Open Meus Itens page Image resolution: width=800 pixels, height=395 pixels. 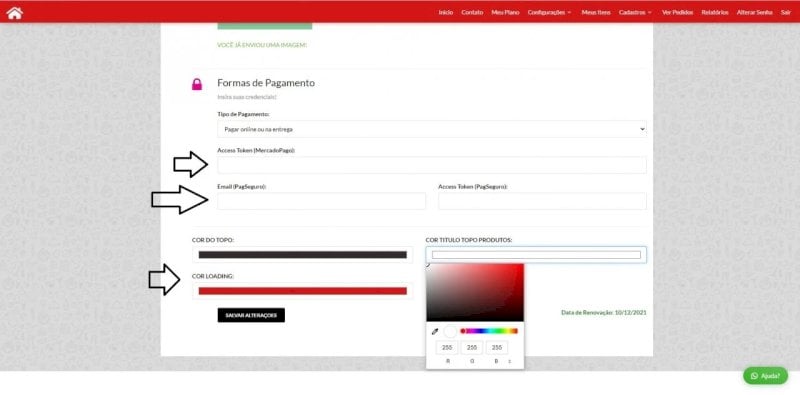tap(595, 12)
